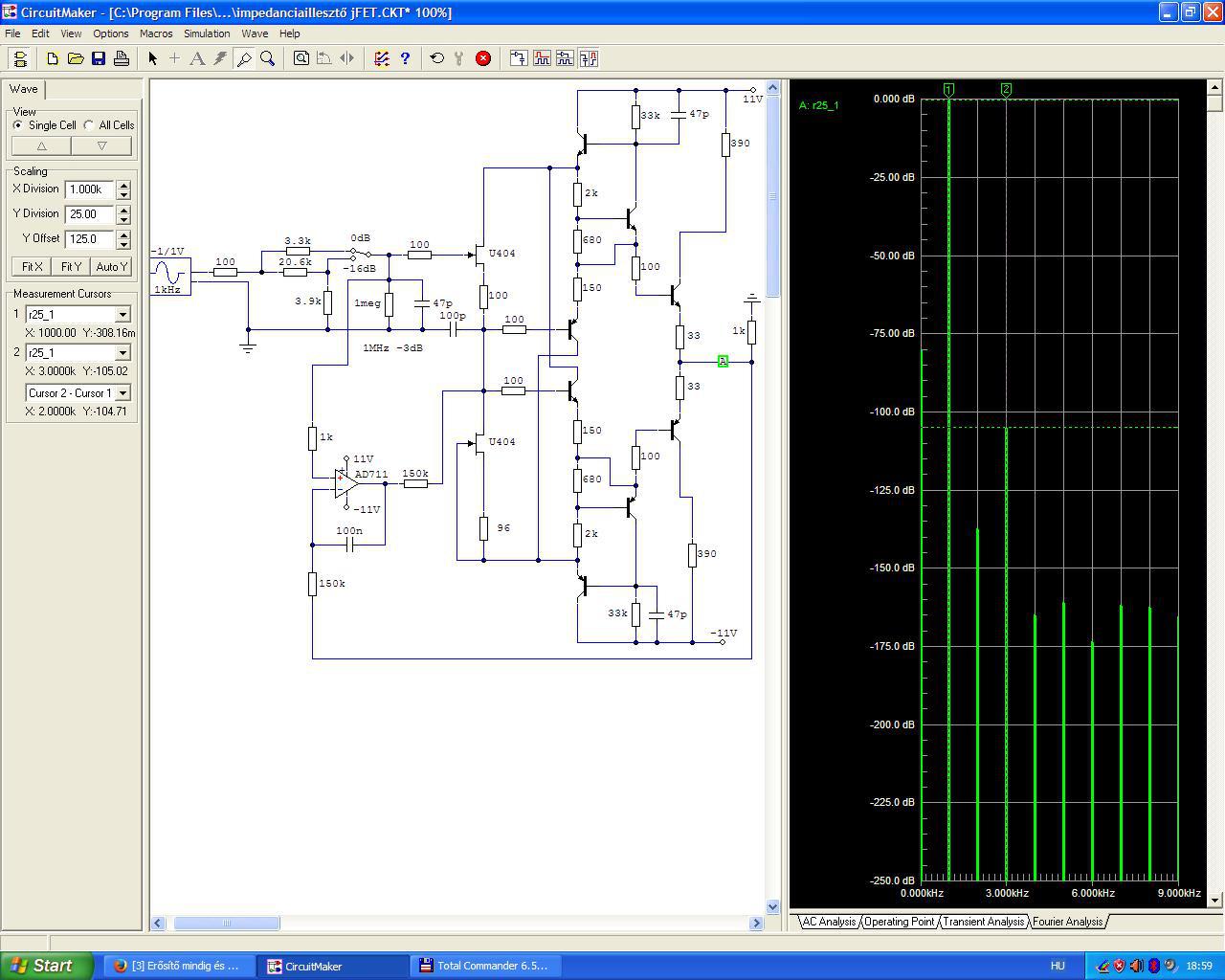Click the Save file icon

[x=99, y=58]
